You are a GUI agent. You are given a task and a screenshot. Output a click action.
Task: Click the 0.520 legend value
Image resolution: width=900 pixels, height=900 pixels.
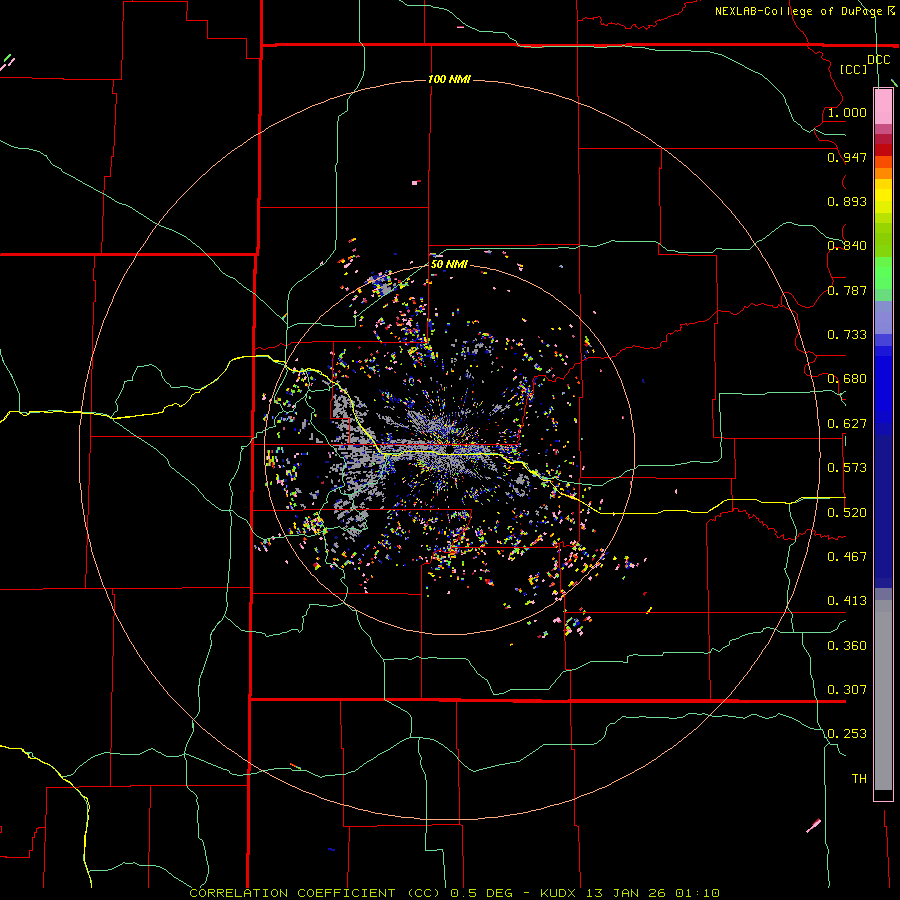[x=847, y=513]
